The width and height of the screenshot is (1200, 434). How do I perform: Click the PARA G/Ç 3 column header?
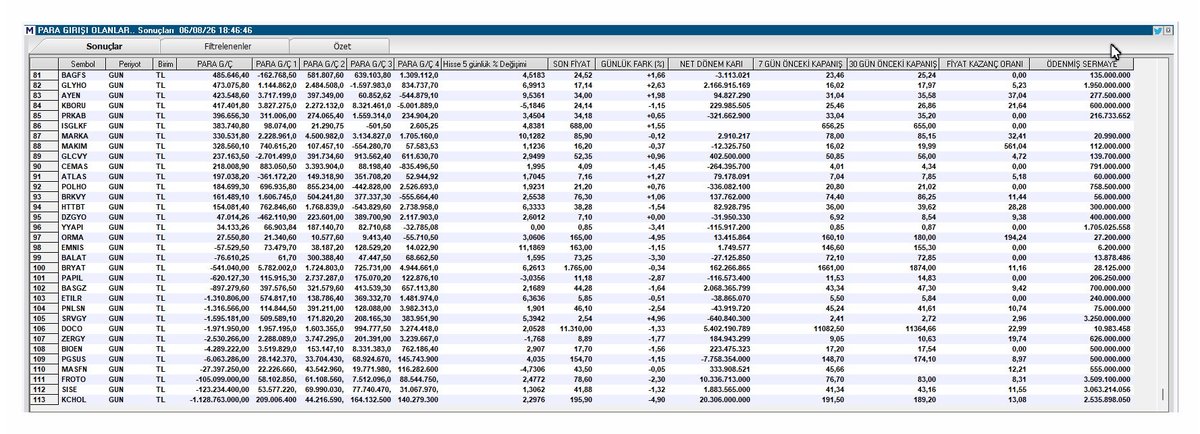[x=371, y=63]
